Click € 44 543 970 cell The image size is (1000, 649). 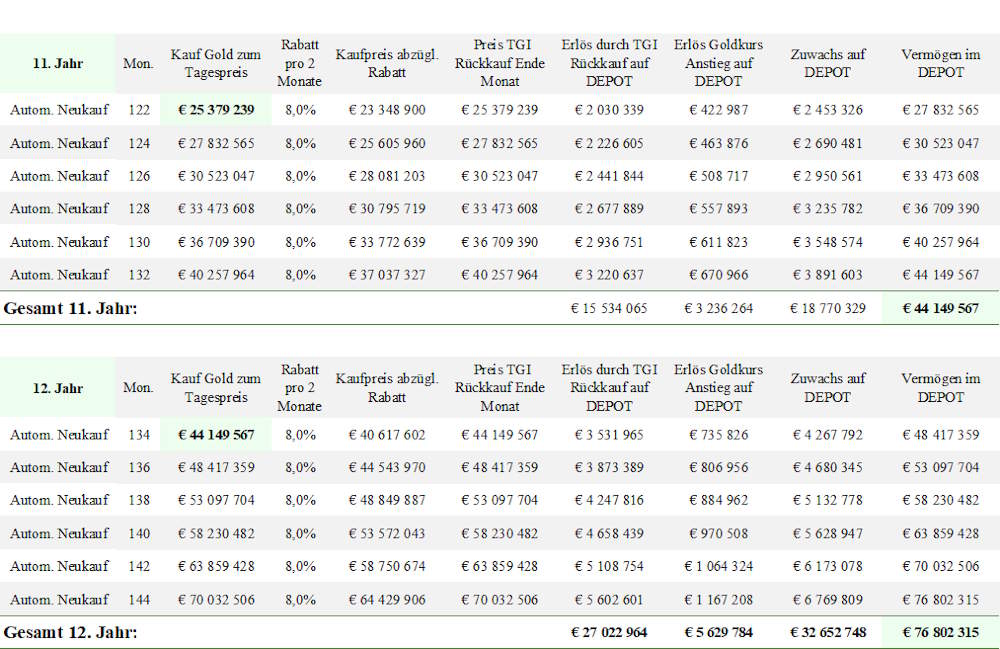(x=387, y=467)
